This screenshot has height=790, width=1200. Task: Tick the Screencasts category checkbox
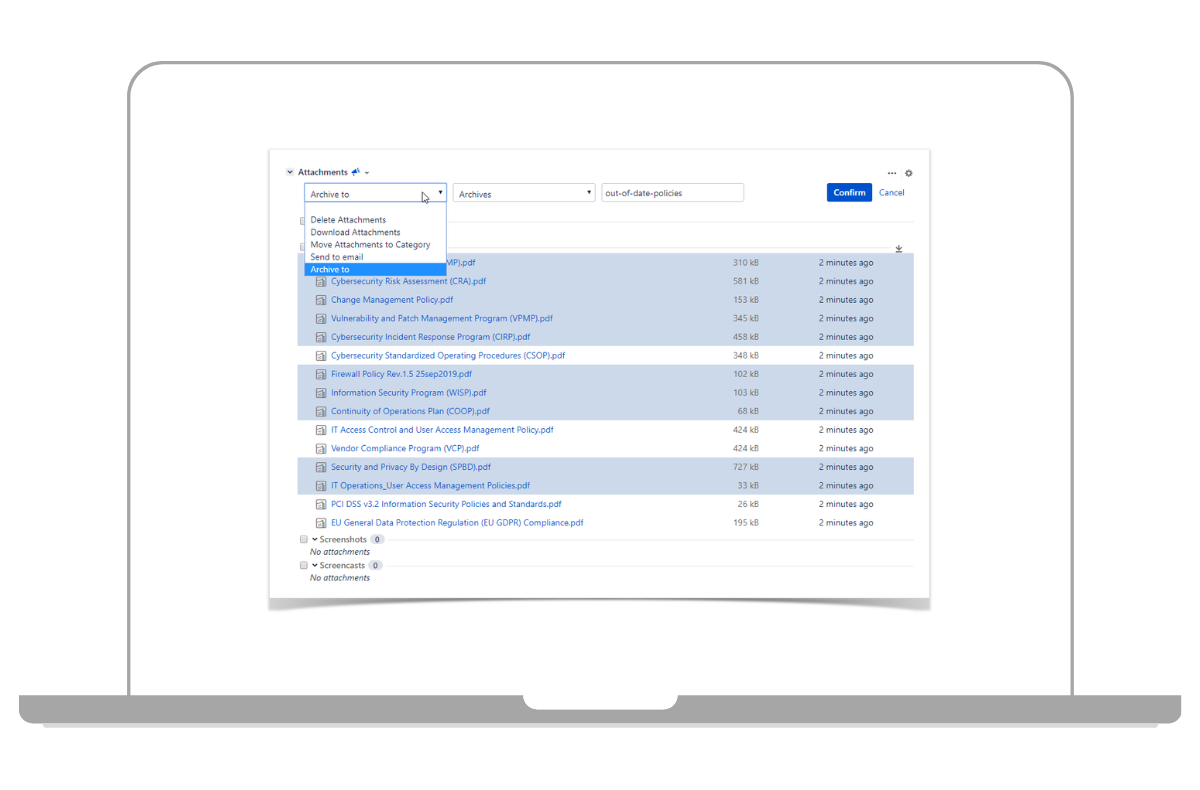[x=304, y=565]
